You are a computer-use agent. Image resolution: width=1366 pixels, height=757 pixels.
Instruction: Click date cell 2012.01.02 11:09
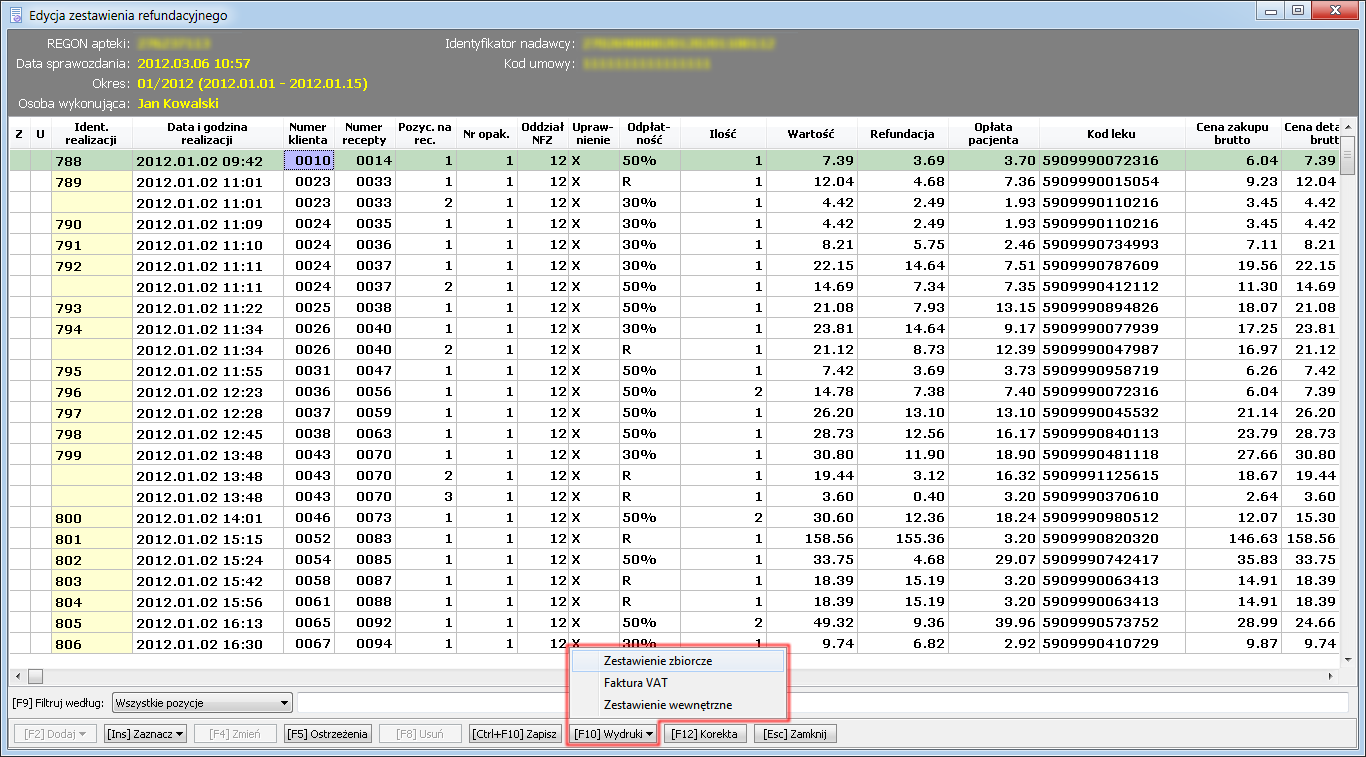click(208, 223)
